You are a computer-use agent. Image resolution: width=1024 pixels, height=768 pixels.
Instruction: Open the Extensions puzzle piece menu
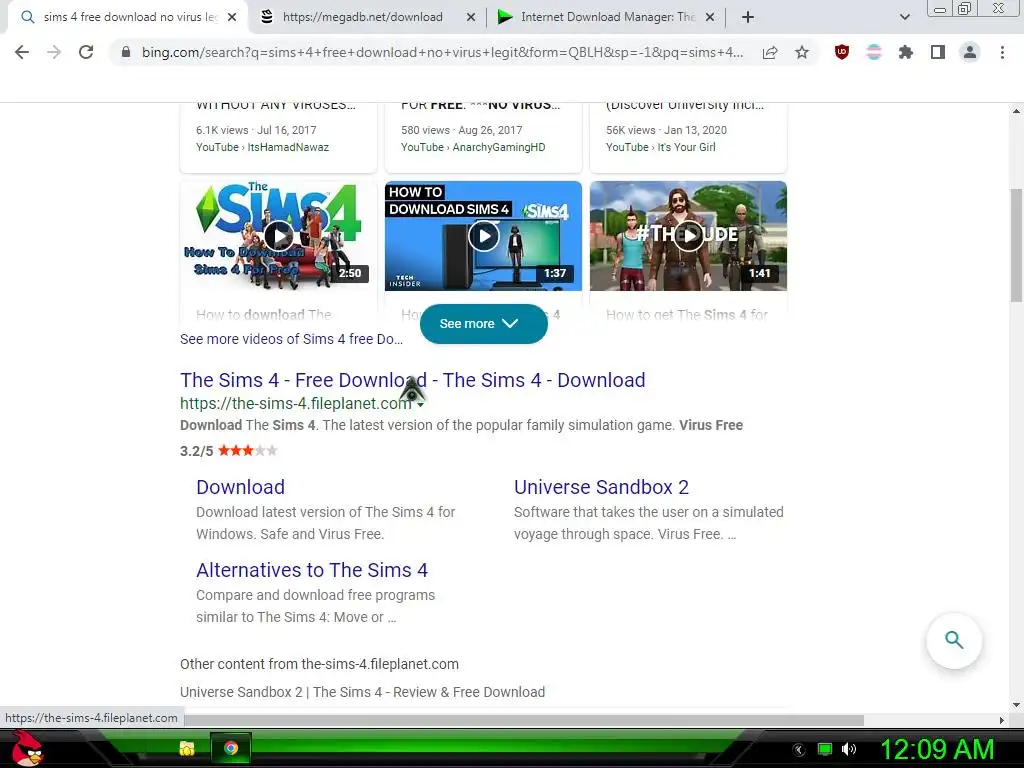pyautogui.click(x=906, y=52)
